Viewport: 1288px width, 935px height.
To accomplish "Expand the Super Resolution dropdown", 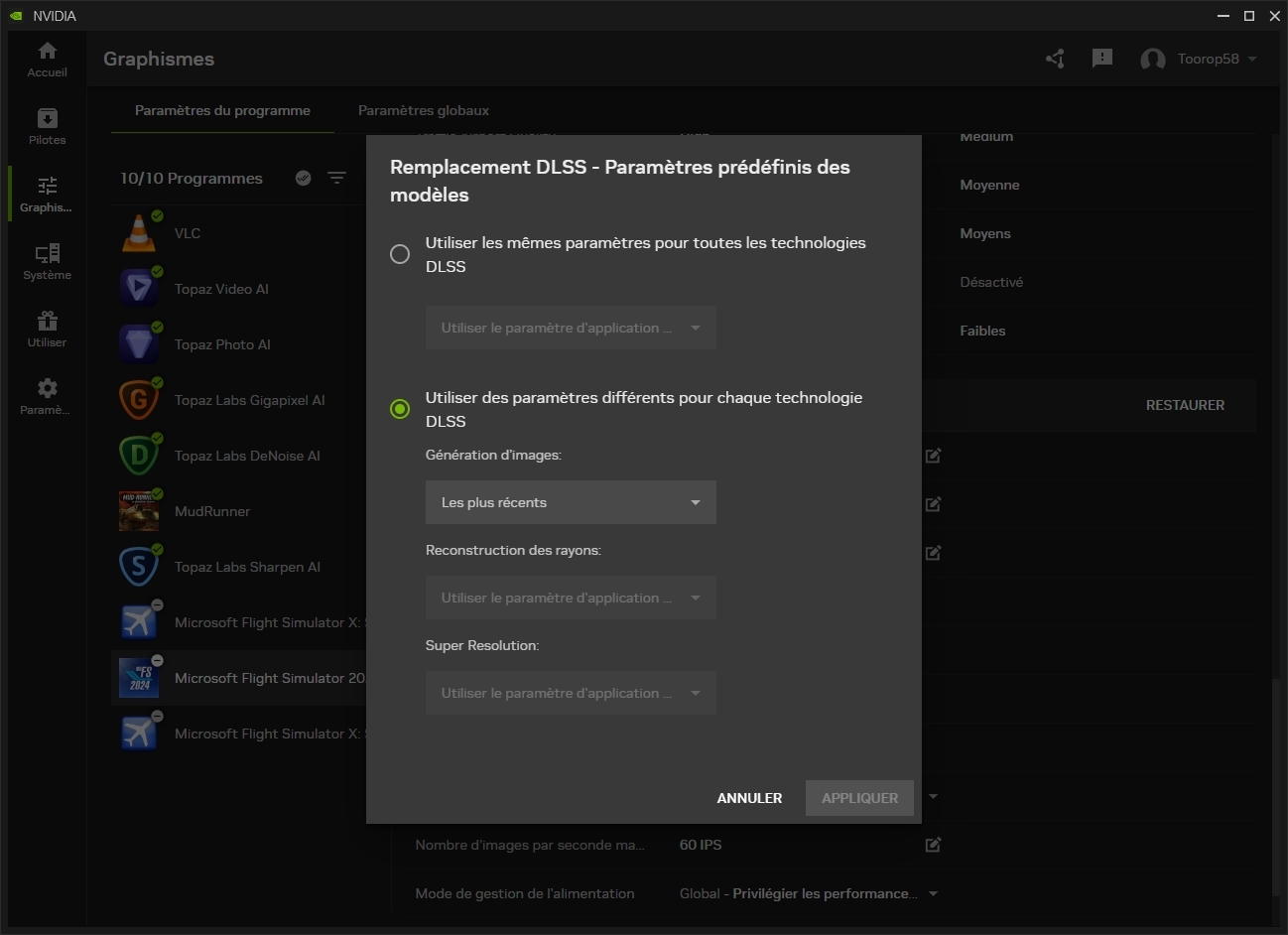I will (571, 693).
